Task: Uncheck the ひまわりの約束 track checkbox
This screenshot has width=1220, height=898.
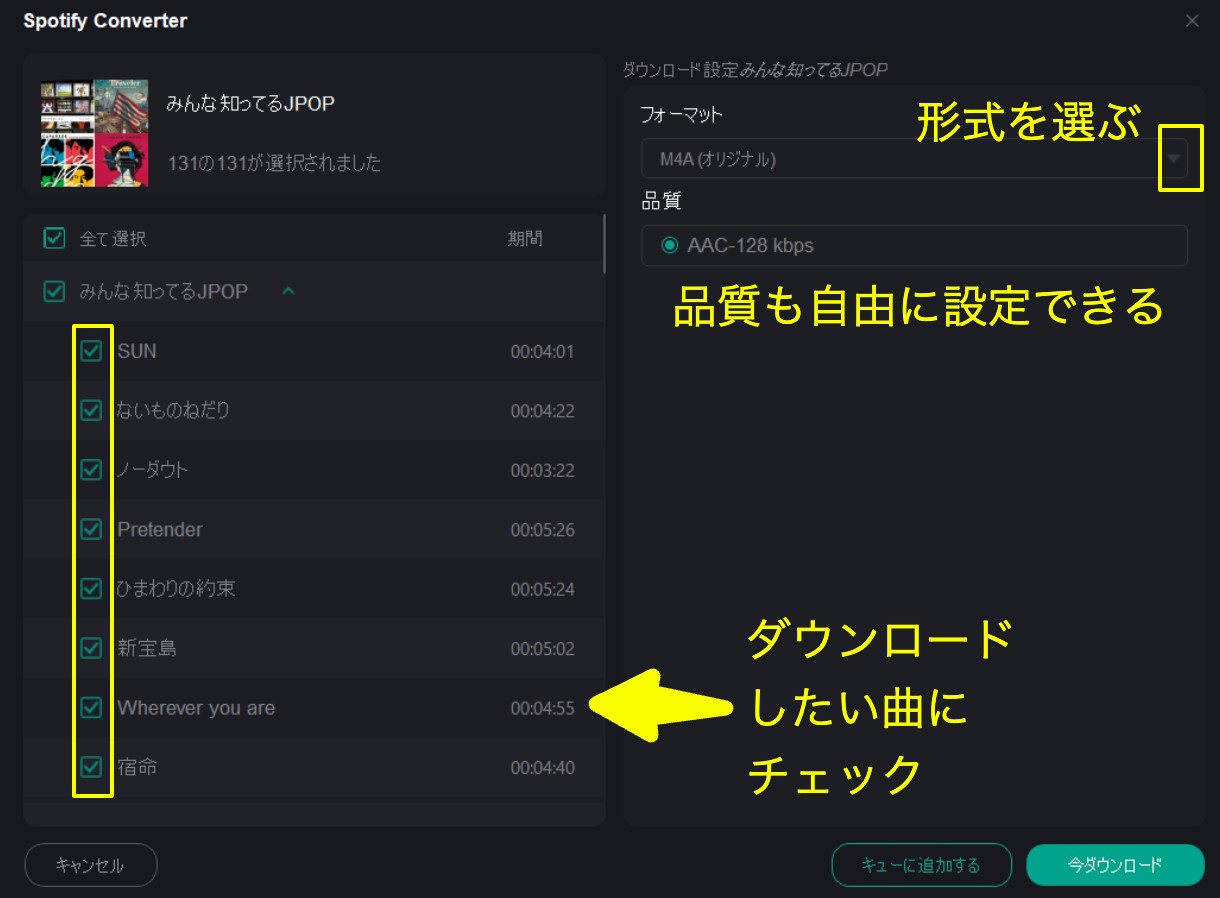Action: pos(91,588)
